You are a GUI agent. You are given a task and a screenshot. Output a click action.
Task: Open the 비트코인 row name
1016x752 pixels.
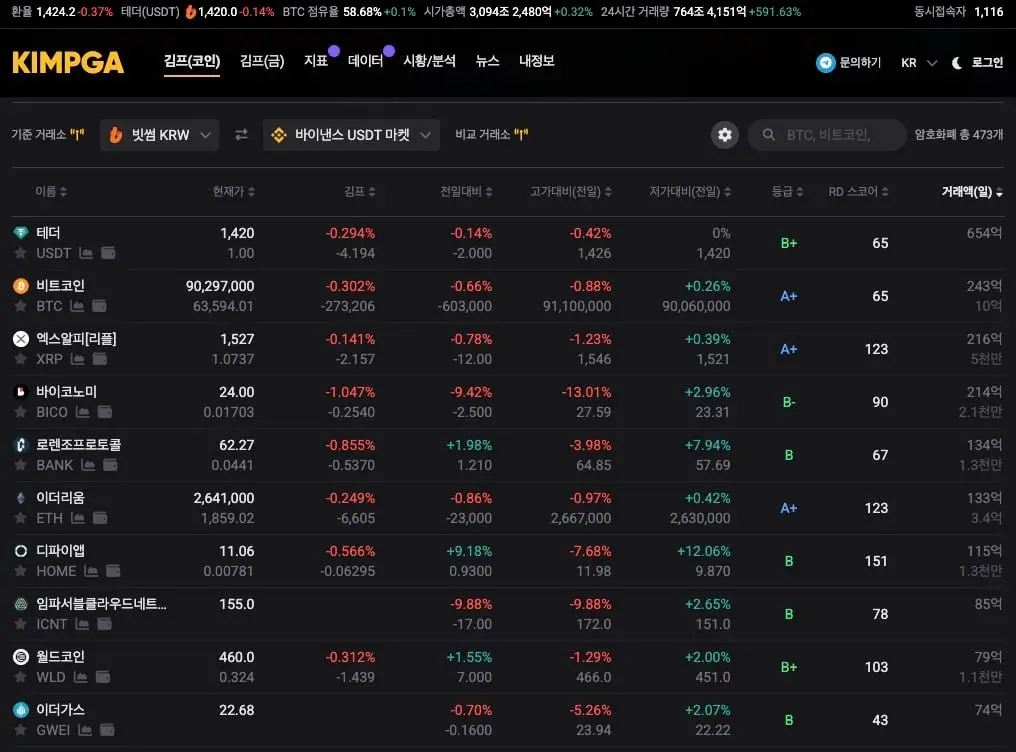click(x=60, y=286)
